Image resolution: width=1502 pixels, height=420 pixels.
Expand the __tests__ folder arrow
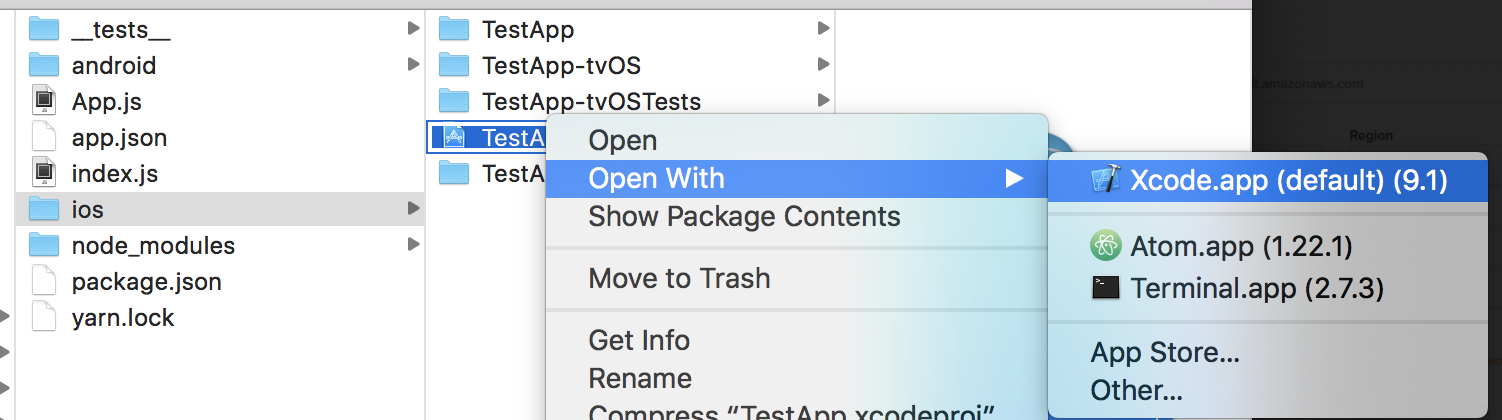click(x=413, y=29)
